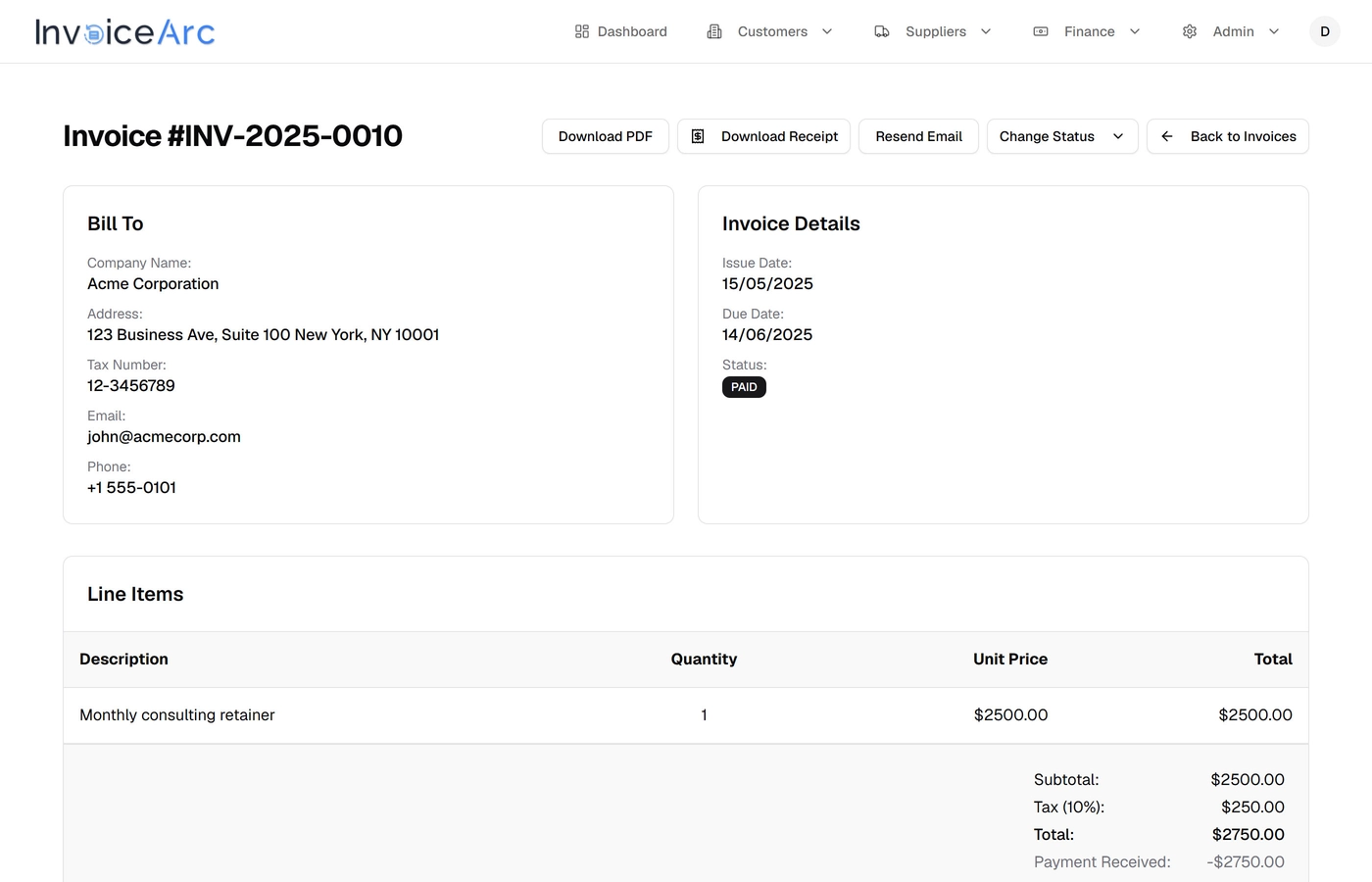The width and height of the screenshot is (1372, 882).
Task: Click the total amount $2750.00
Action: [x=1249, y=835]
